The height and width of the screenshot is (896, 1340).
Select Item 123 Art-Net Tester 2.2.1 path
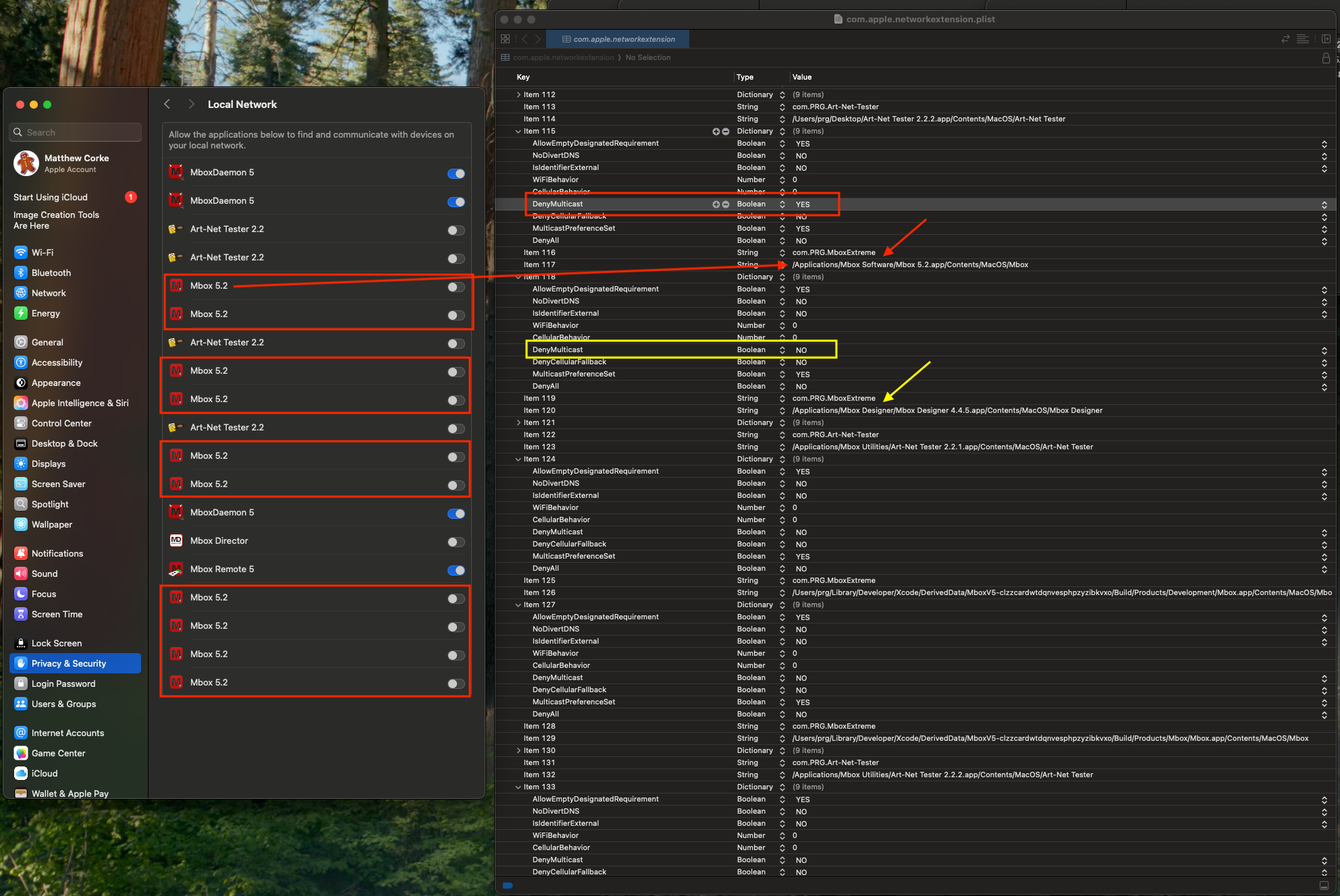coord(942,447)
